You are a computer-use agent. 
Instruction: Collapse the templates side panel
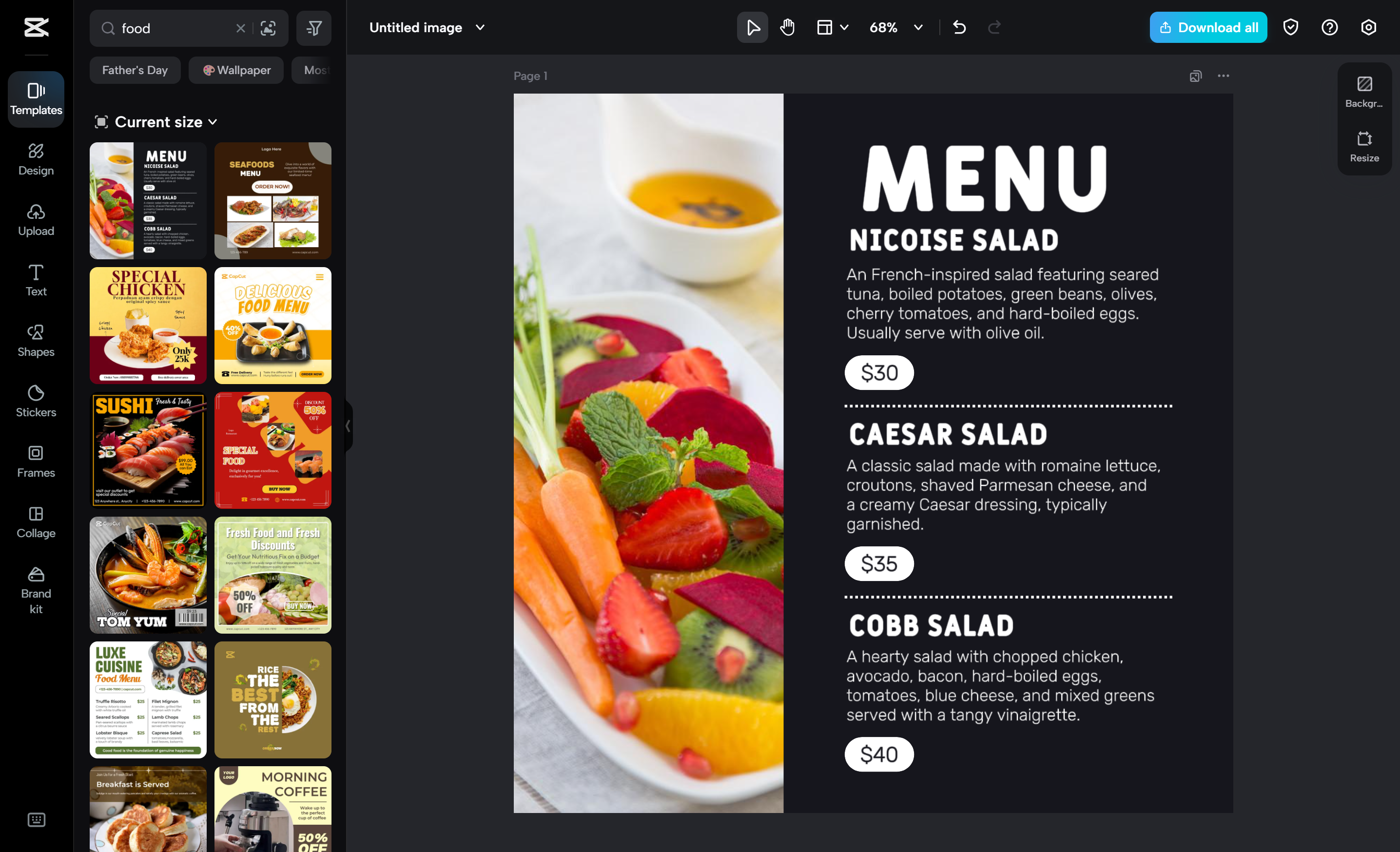(x=347, y=426)
